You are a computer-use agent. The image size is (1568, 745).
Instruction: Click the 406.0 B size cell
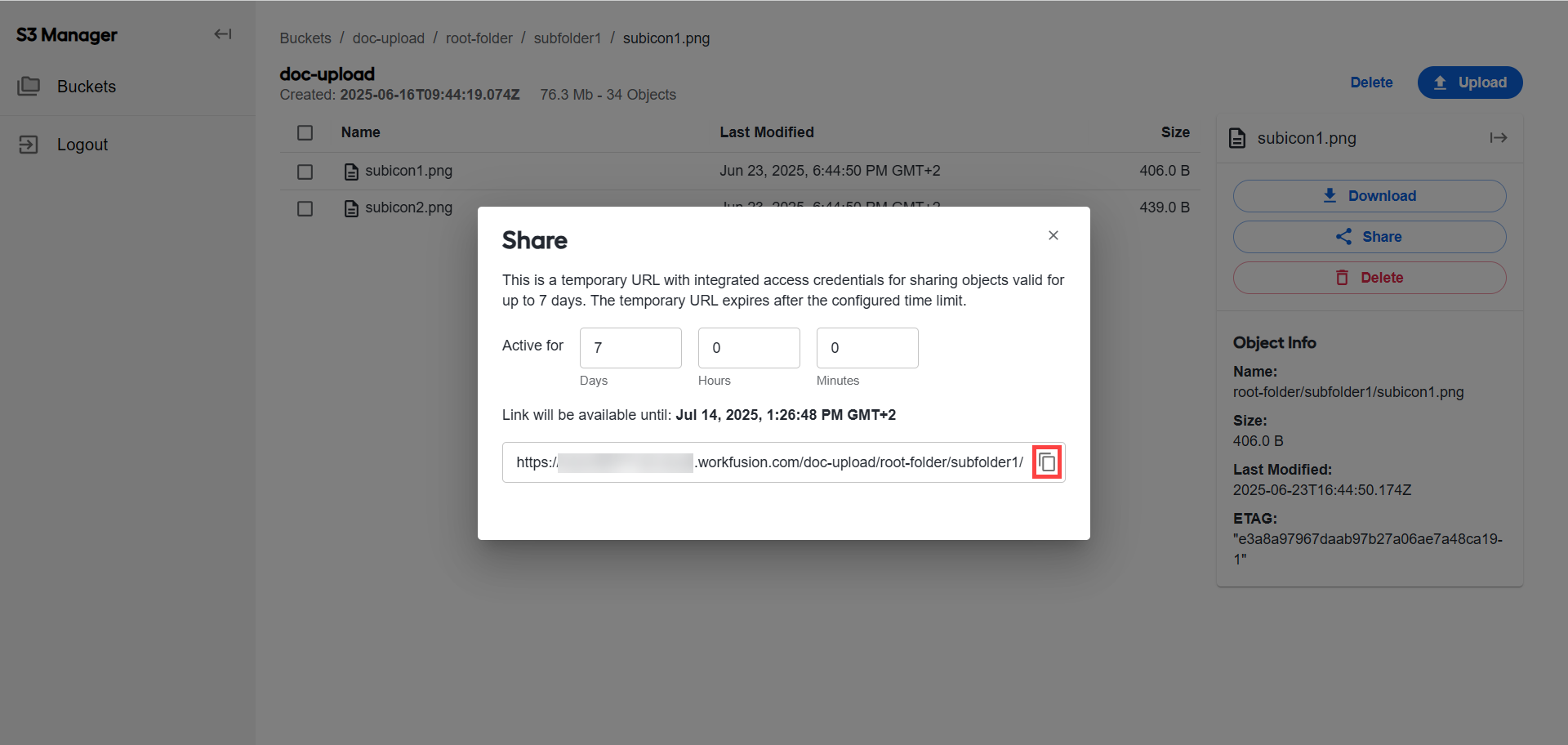pyautogui.click(x=1165, y=171)
